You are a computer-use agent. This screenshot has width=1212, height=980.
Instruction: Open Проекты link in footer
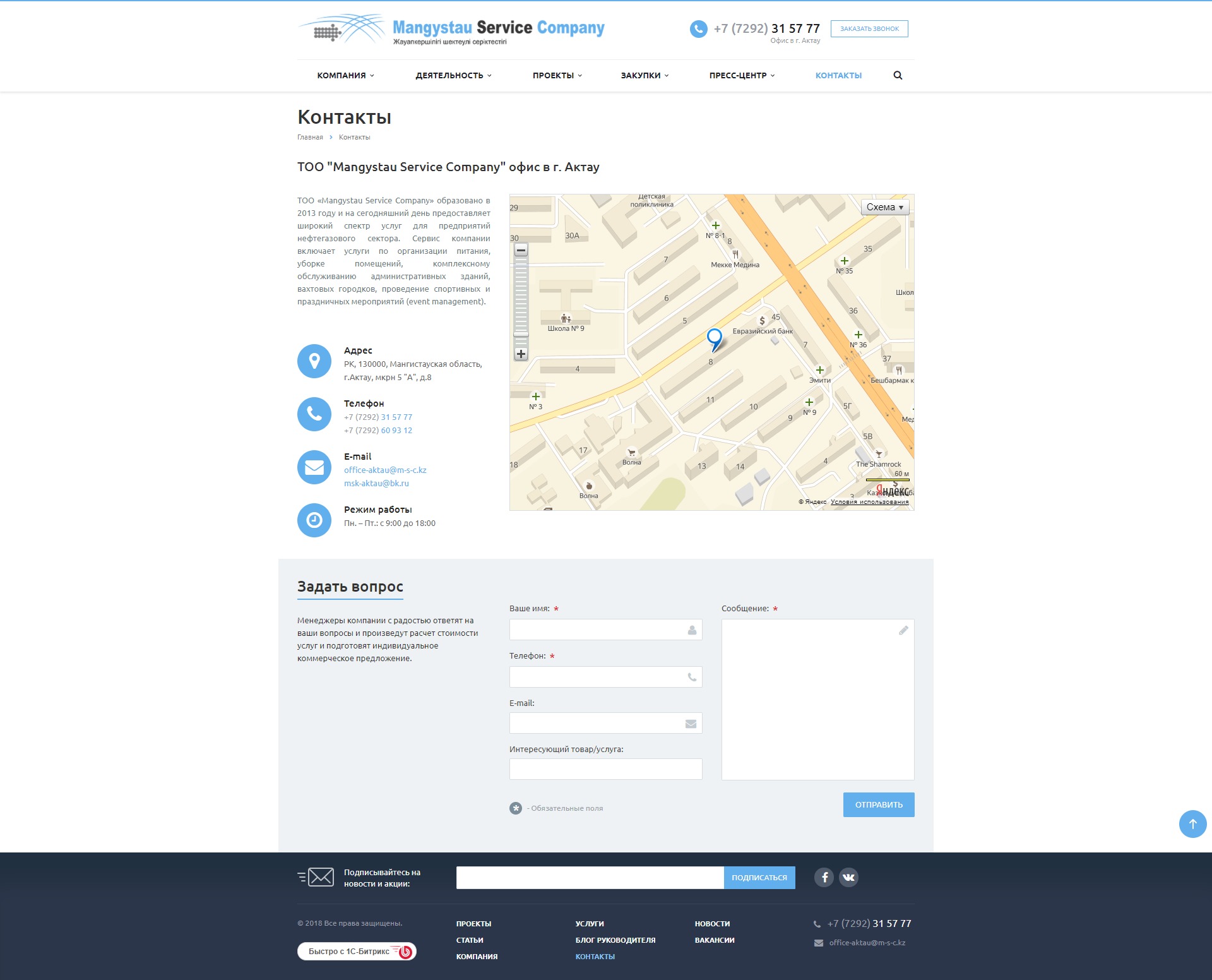[x=473, y=924]
